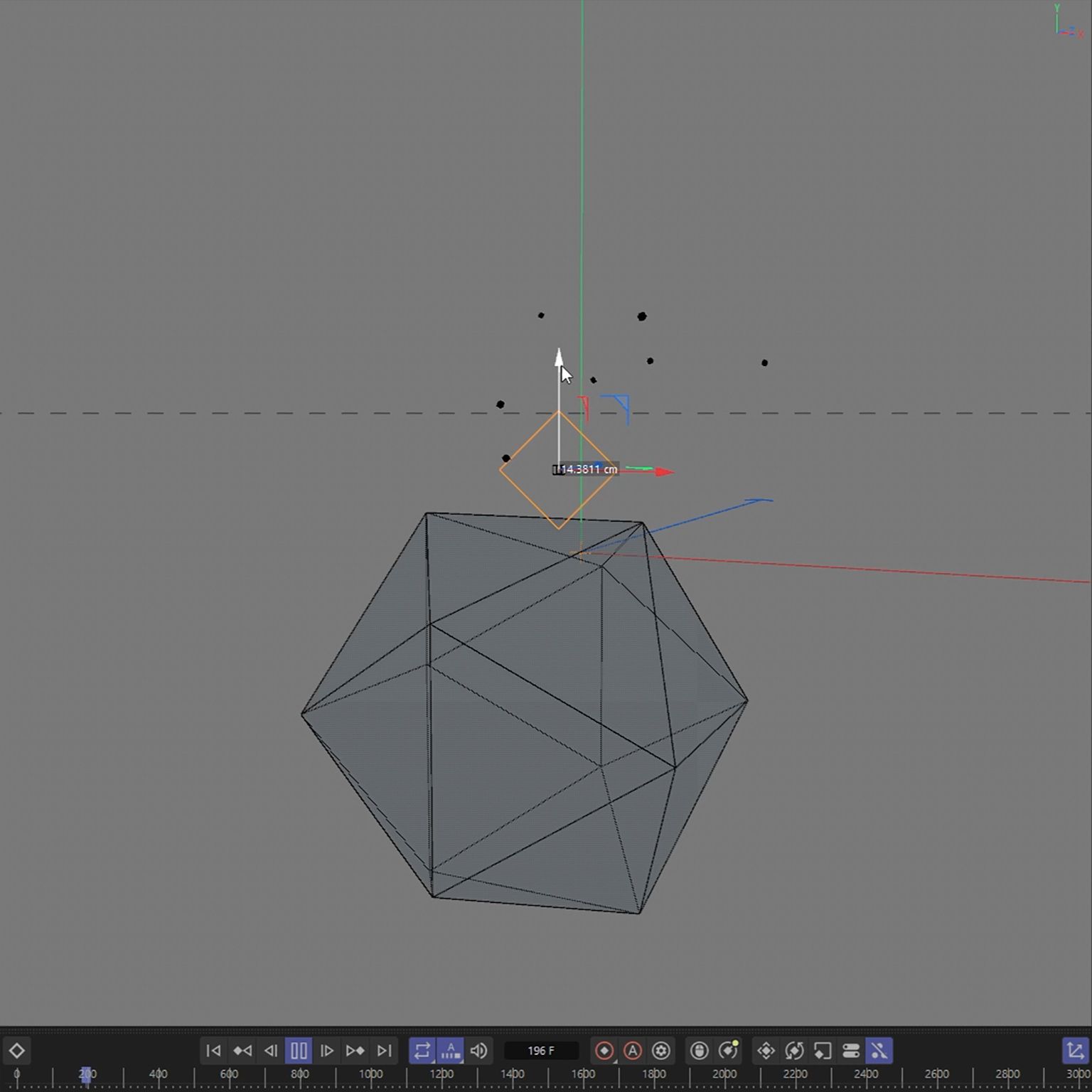Open keyframe selection settings gear
Viewport: 1092px width, 1092px height.
(661, 1051)
